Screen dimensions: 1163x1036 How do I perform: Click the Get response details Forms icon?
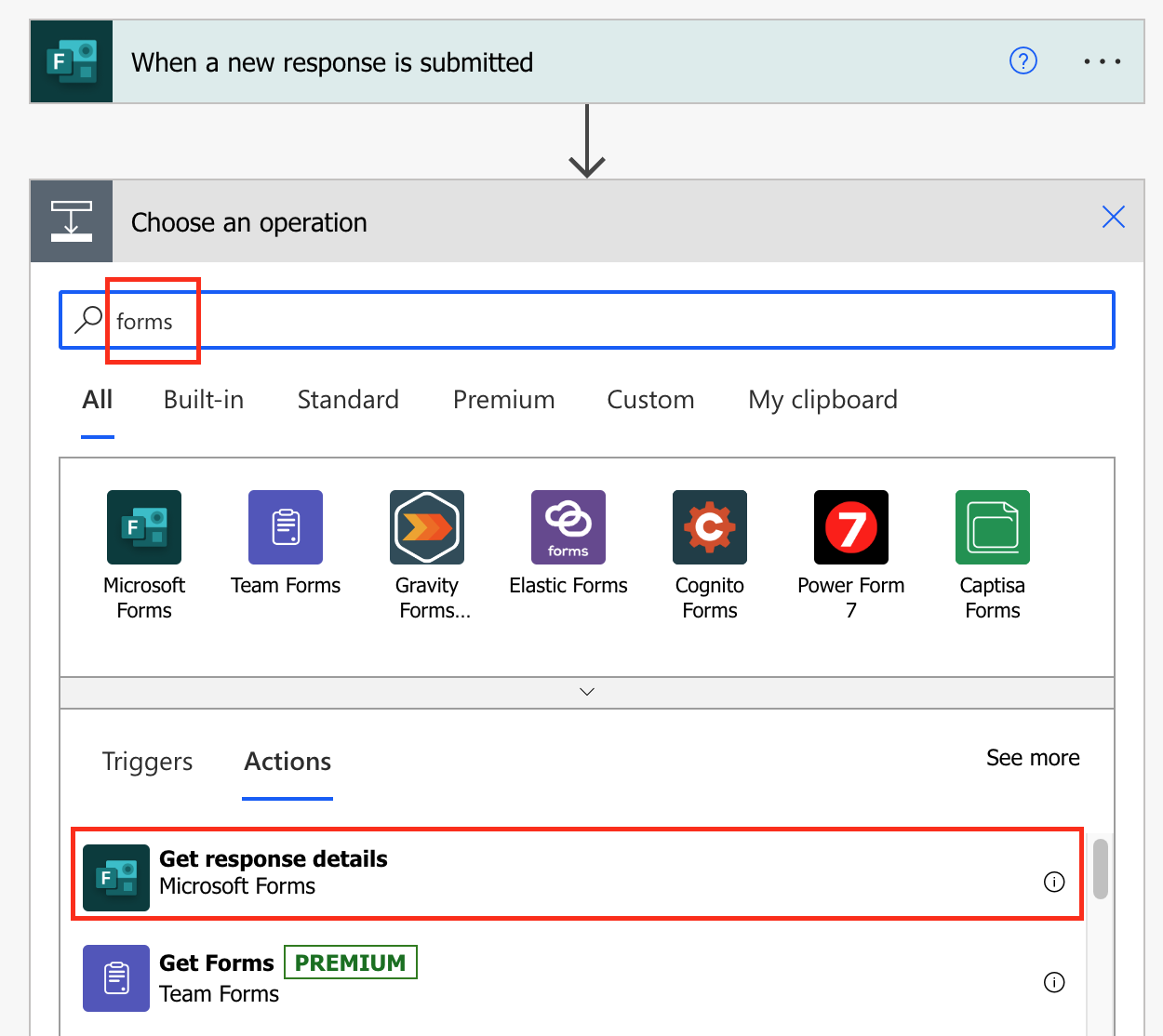(116, 878)
